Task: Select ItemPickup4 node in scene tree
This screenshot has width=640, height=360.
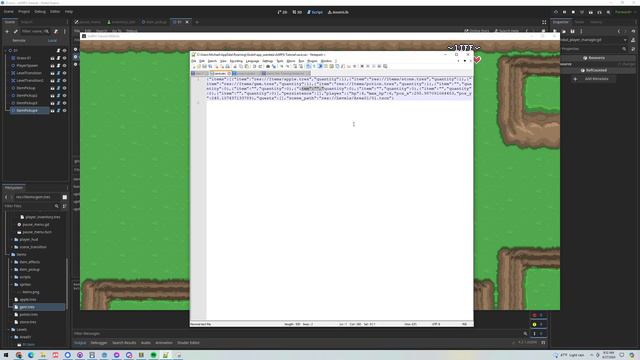Action: click(x=27, y=111)
